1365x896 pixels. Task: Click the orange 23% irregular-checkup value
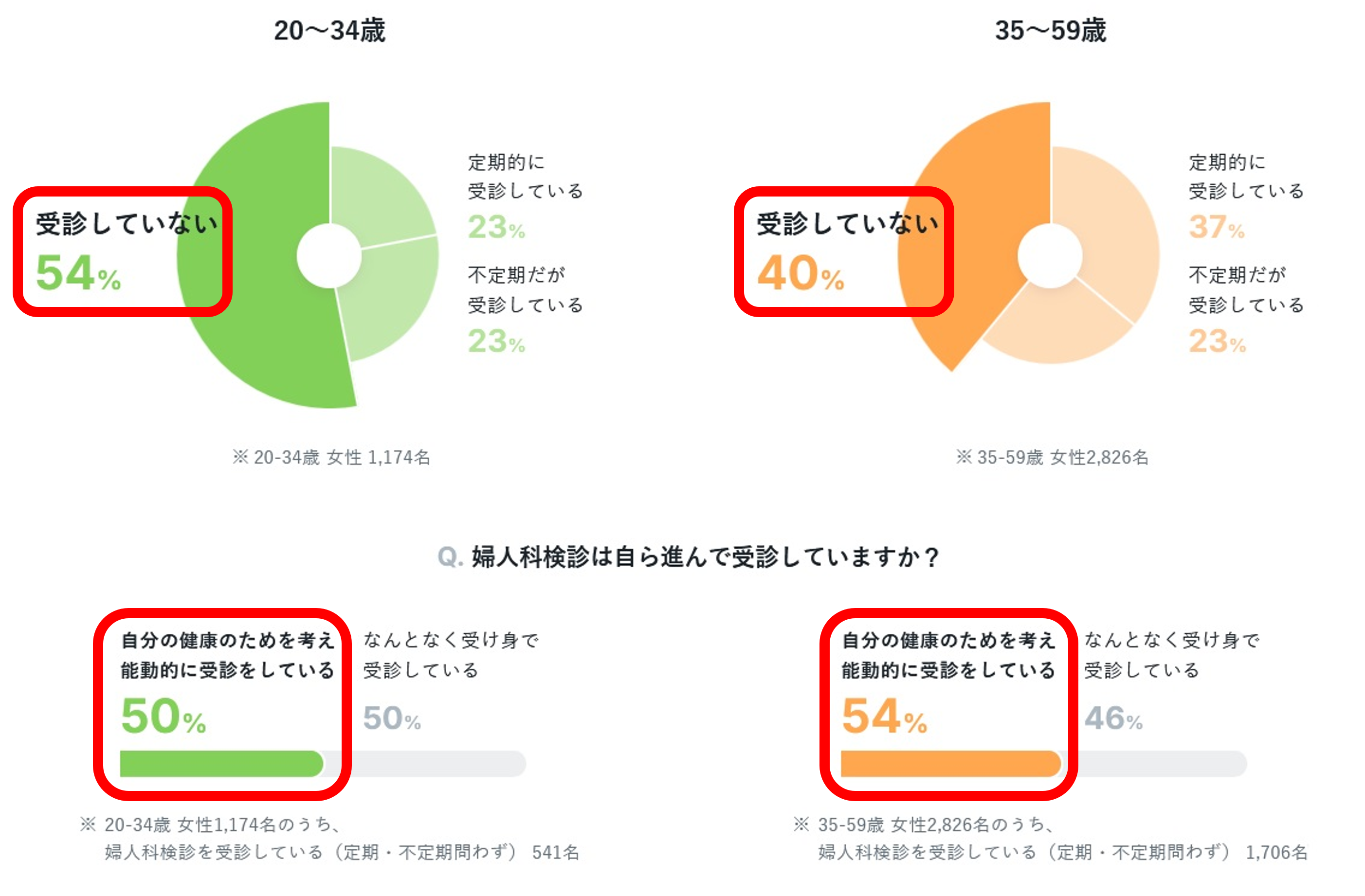point(1217,341)
